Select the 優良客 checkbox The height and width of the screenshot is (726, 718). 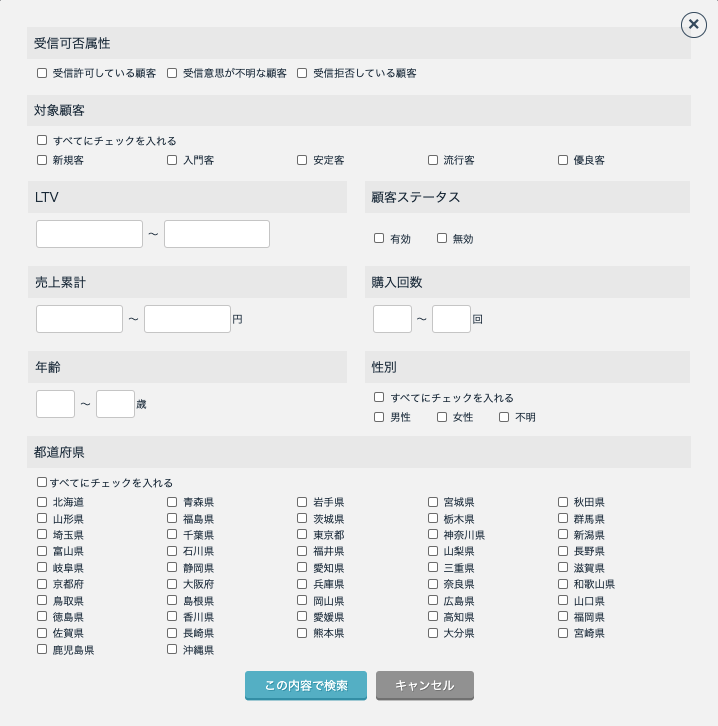[x=563, y=160]
